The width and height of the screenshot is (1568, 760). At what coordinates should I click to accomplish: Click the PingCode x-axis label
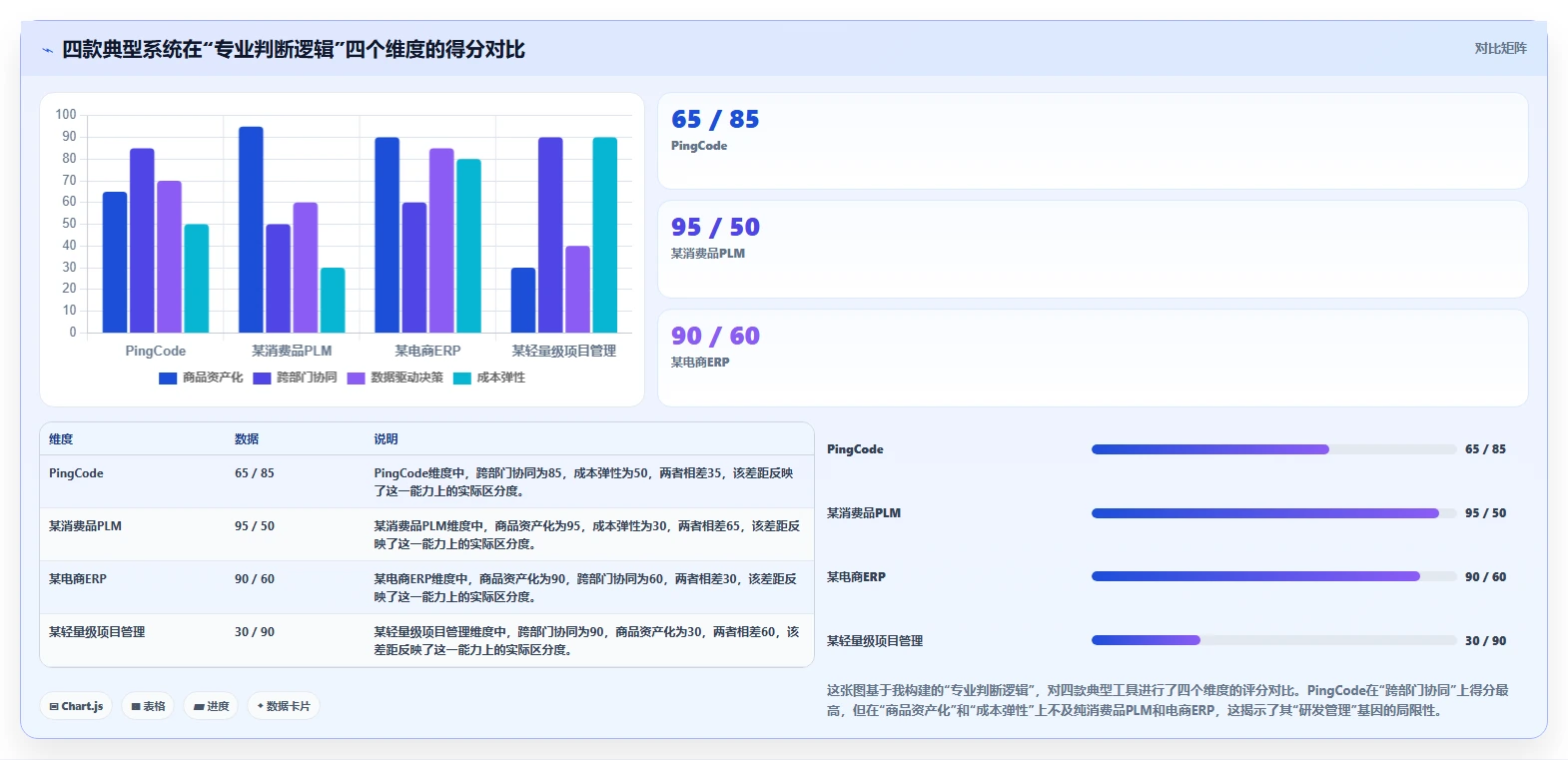pyautogui.click(x=156, y=352)
